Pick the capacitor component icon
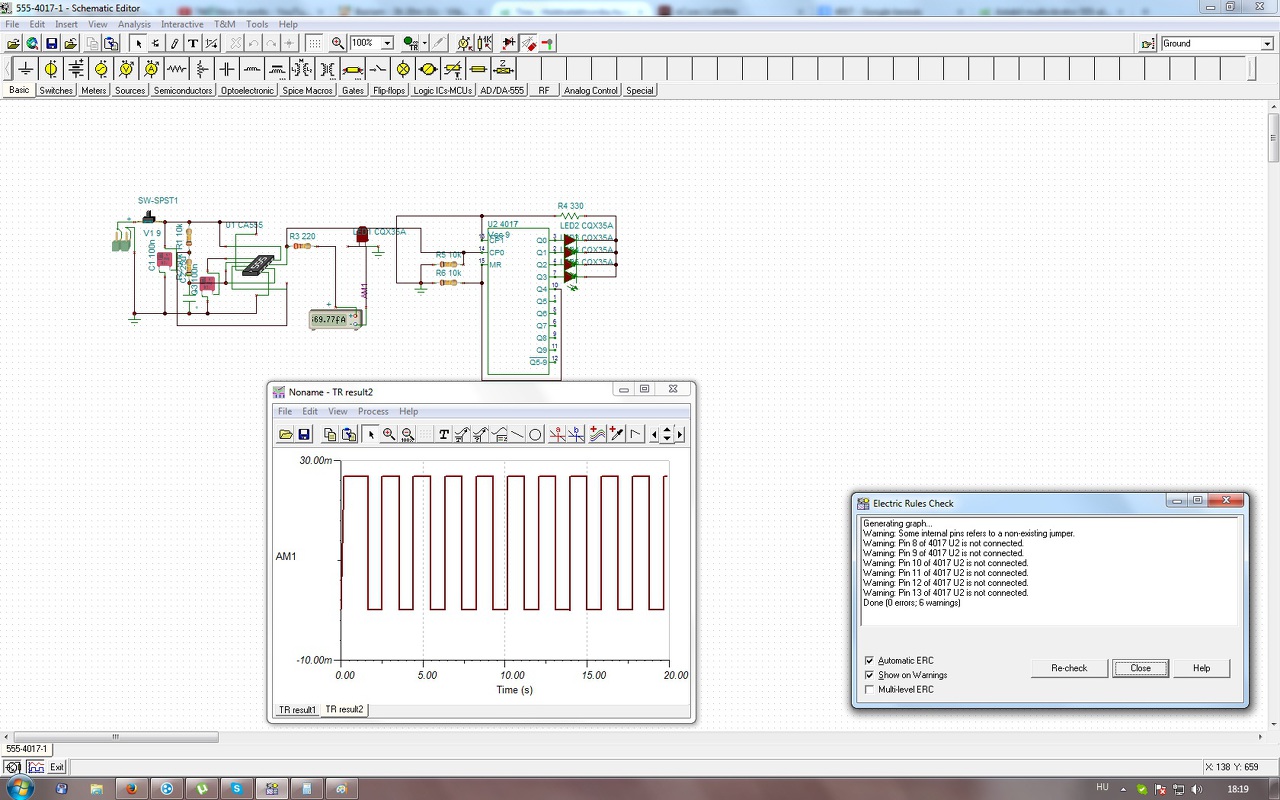Viewport: 1280px width, 800px height. pos(227,69)
